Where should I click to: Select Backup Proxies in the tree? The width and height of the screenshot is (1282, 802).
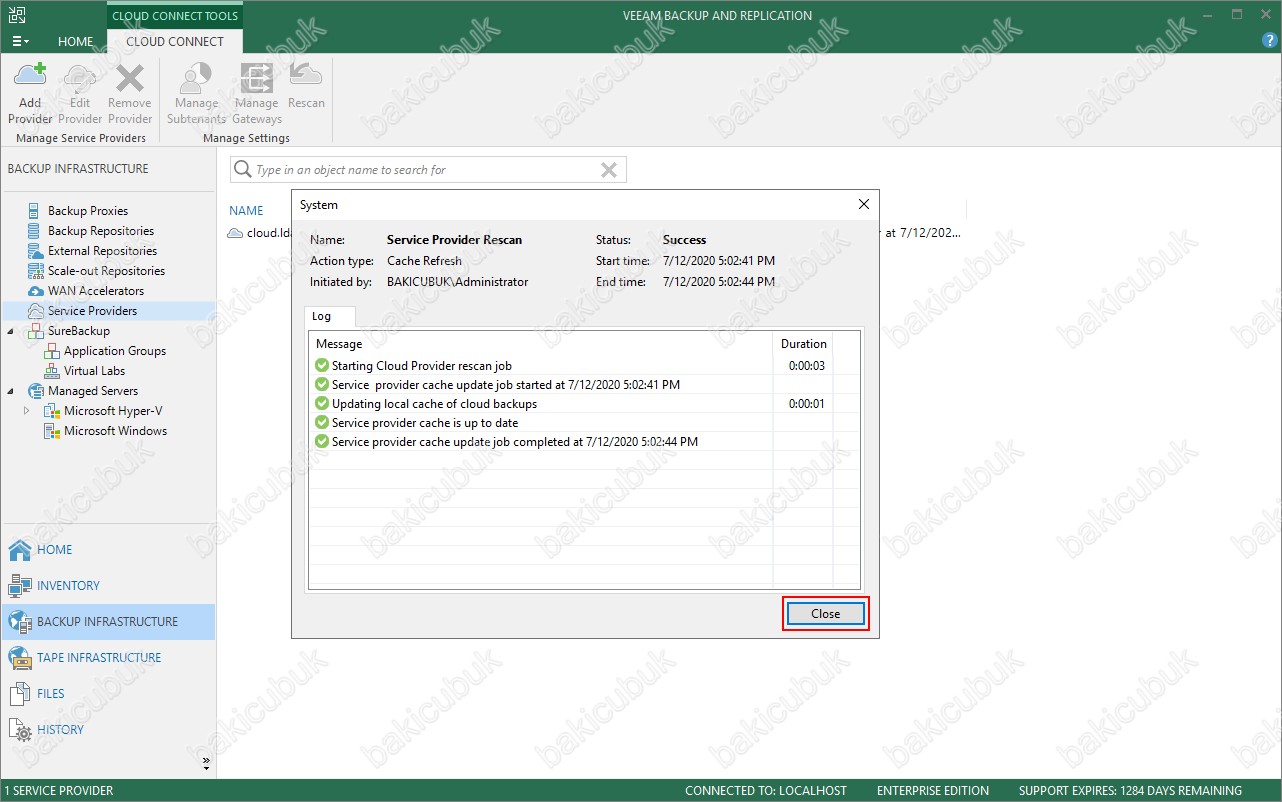(x=88, y=211)
